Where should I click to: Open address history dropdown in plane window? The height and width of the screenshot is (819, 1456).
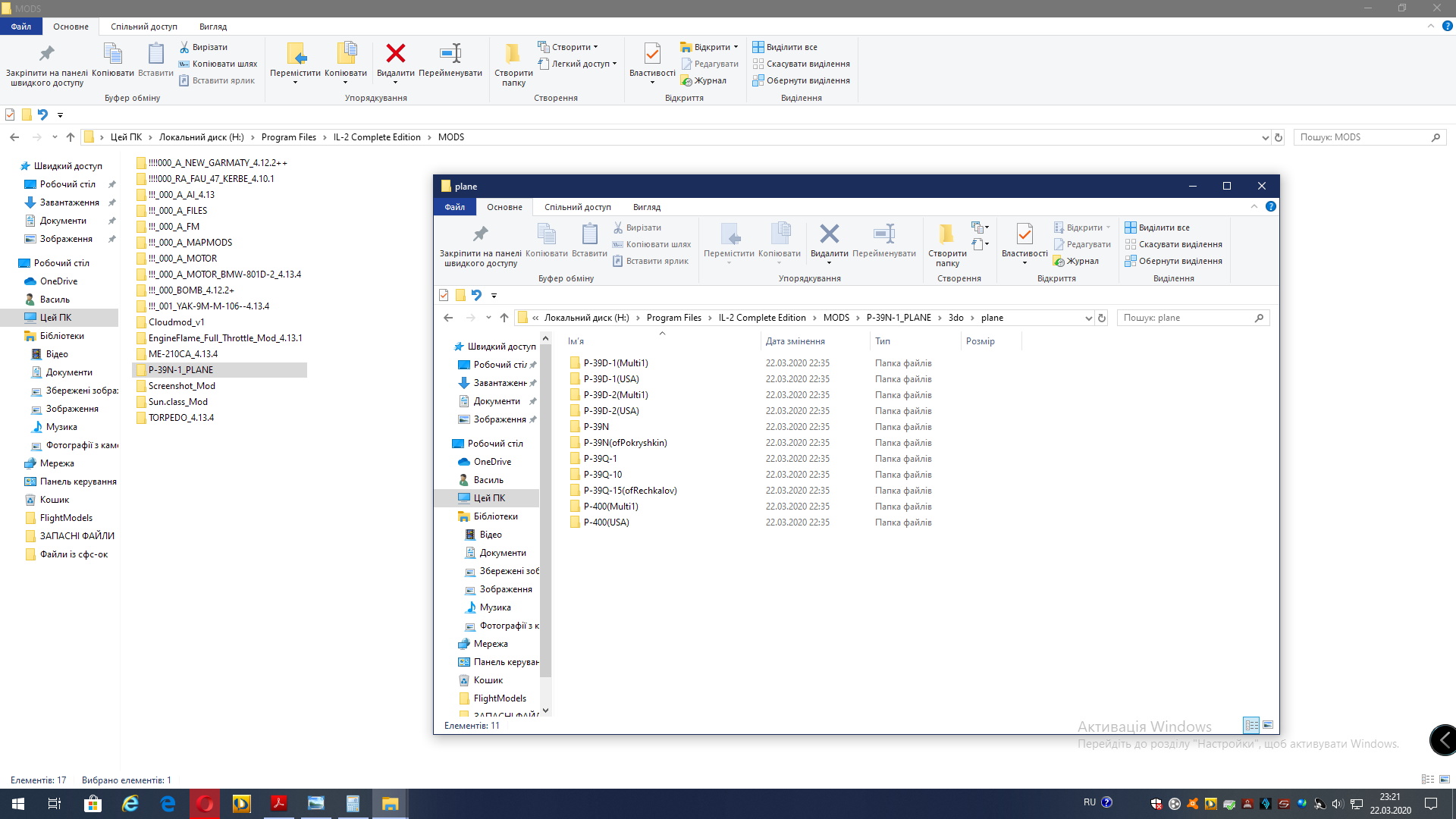click(x=1088, y=318)
